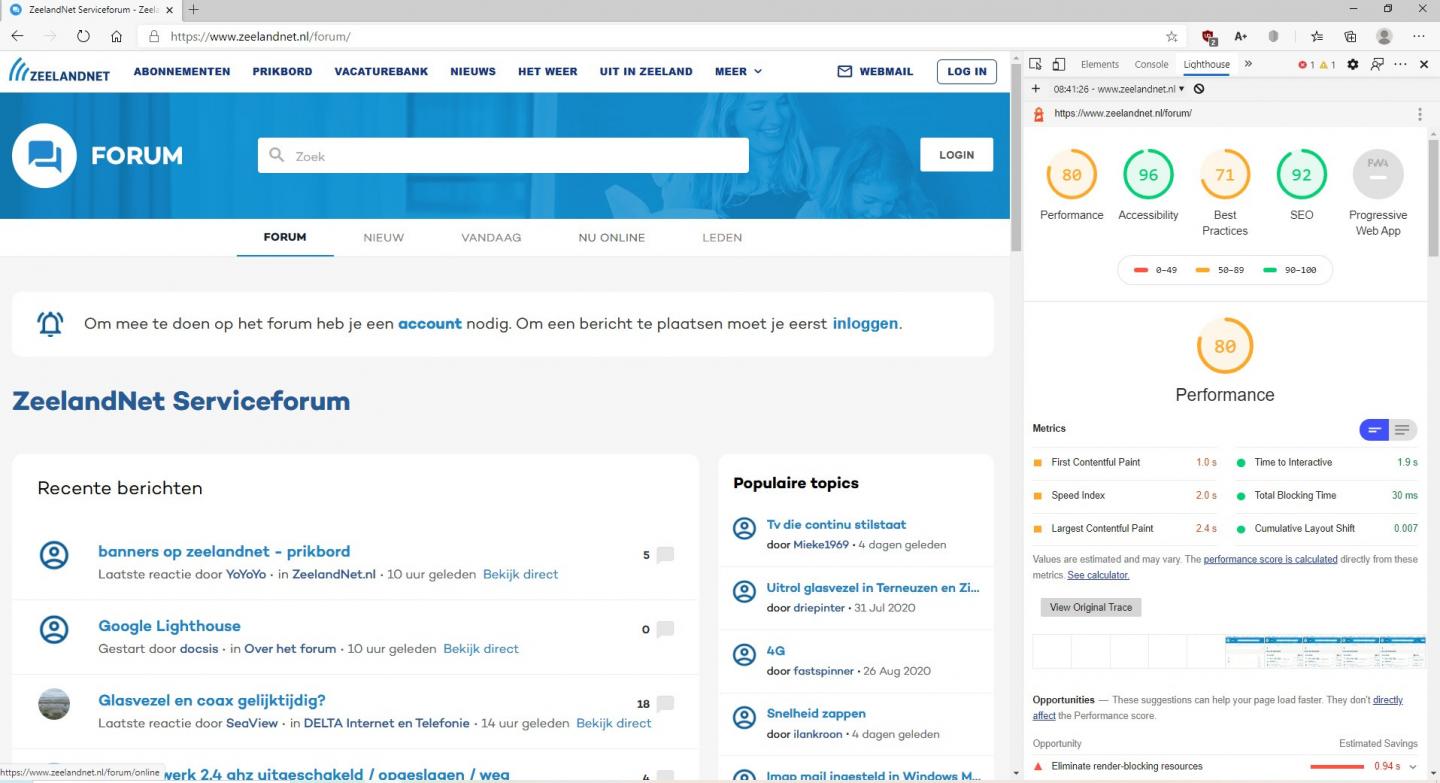Screen dimensions: 1440x783
Task: Select the FORUM tab
Action: point(285,238)
